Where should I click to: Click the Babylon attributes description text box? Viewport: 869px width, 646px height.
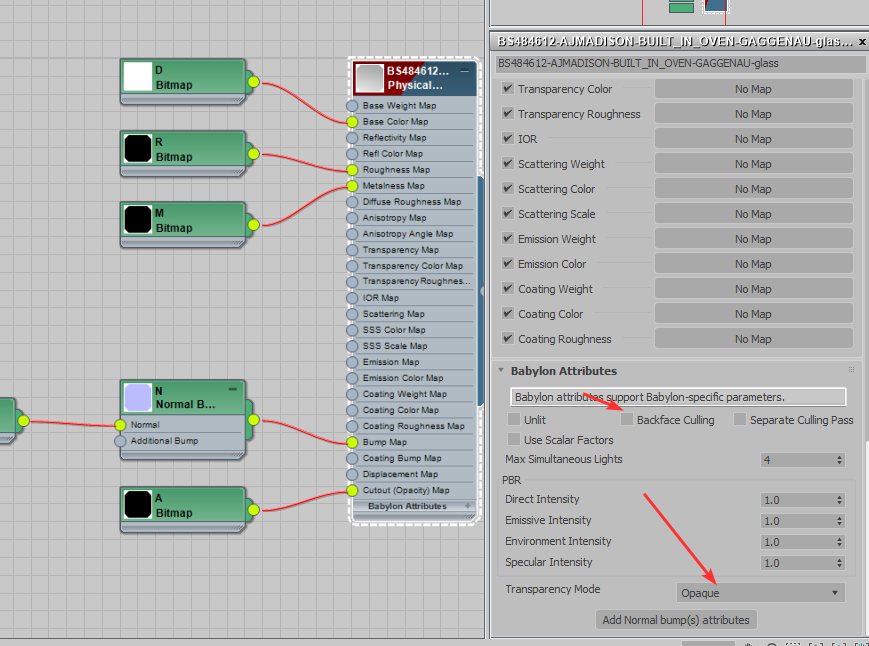[678, 397]
